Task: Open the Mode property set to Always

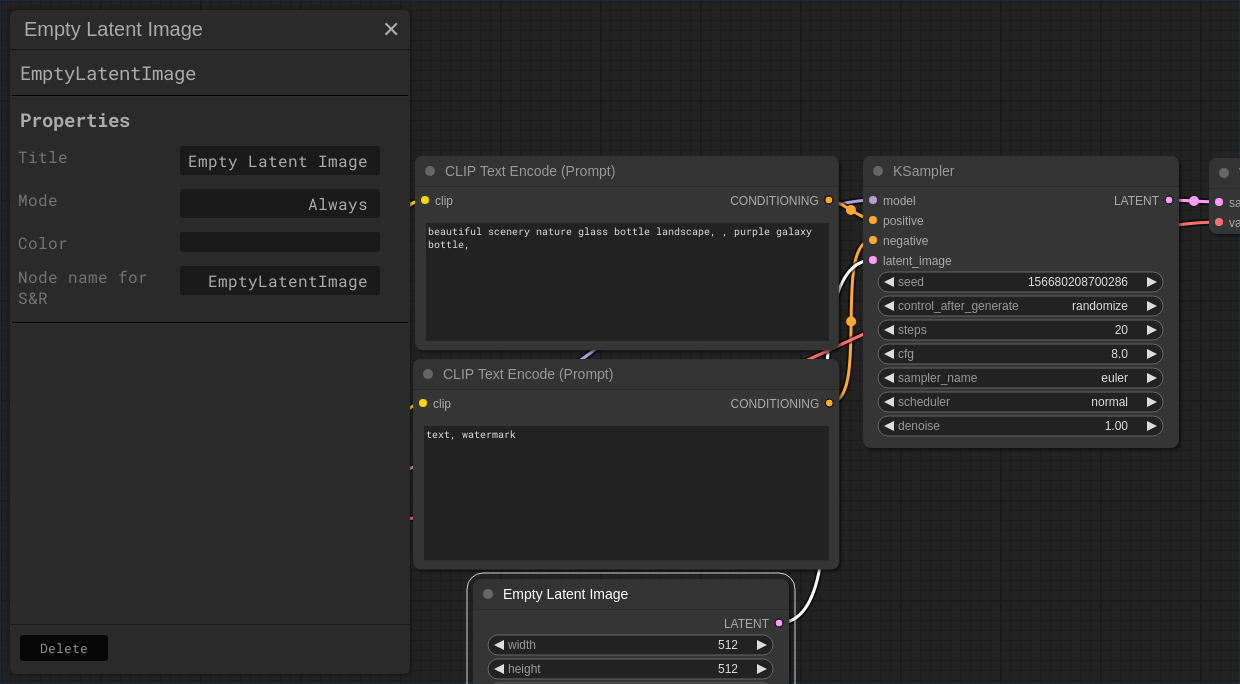Action: pos(280,204)
